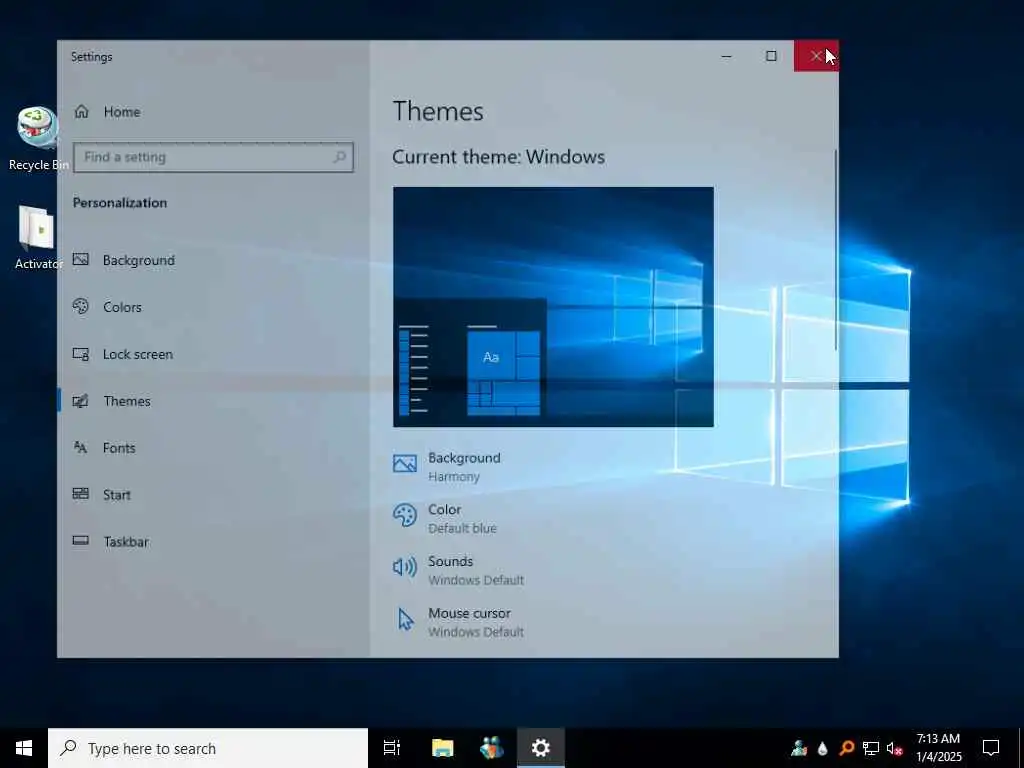The height and width of the screenshot is (768, 1024).
Task: Click the Background picture icon in sidebar
Action: (x=80, y=259)
